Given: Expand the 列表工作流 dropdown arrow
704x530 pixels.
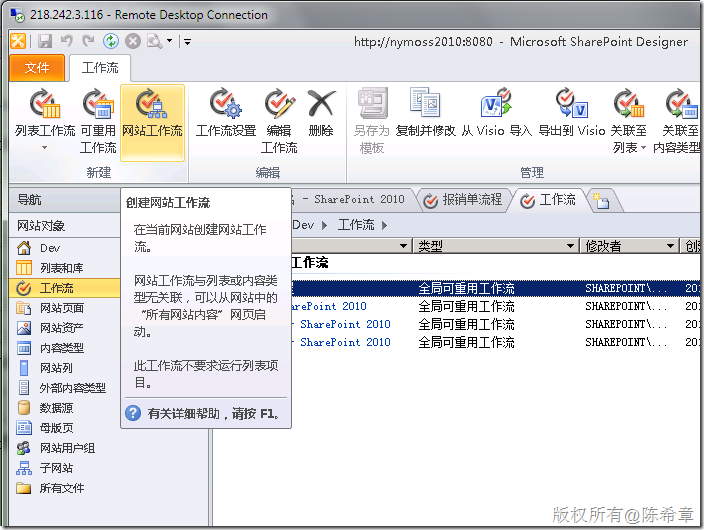Looking at the screenshot, I should [44, 147].
